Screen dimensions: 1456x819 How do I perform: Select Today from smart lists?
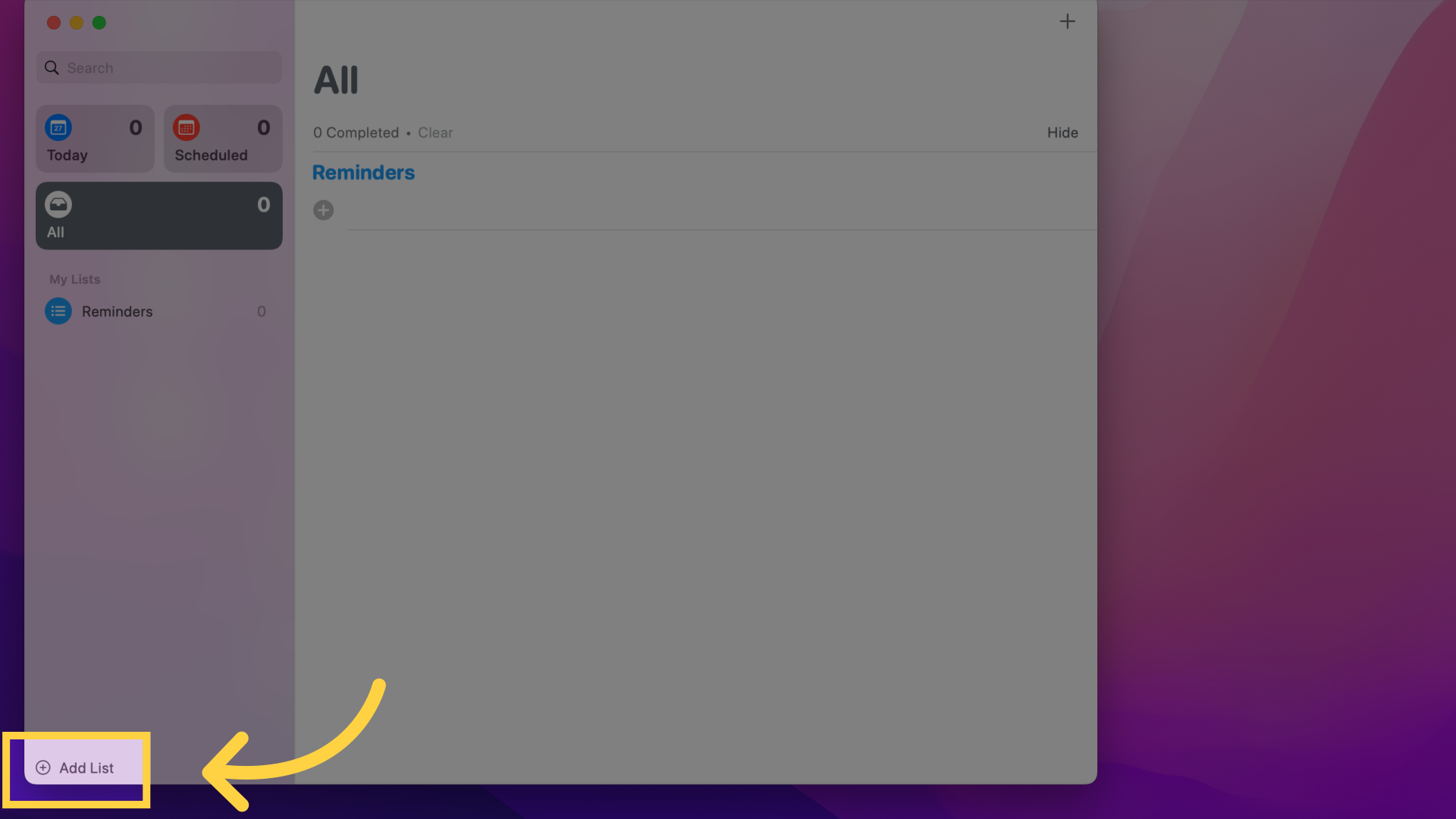pos(95,138)
